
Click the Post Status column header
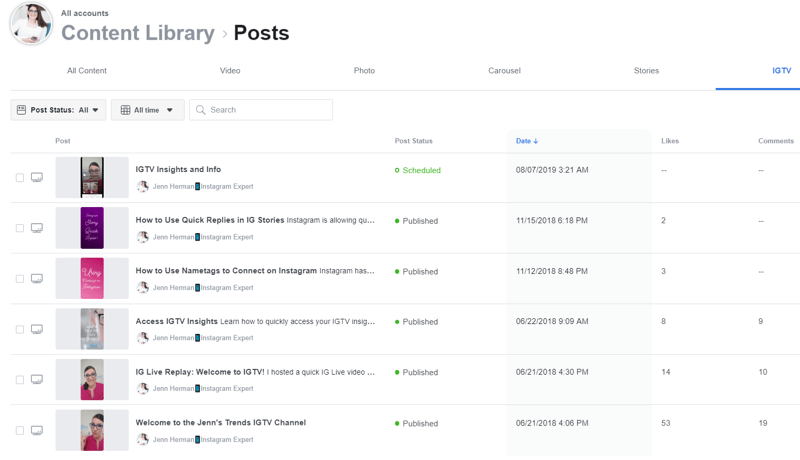pyautogui.click(x=413, y=141)
